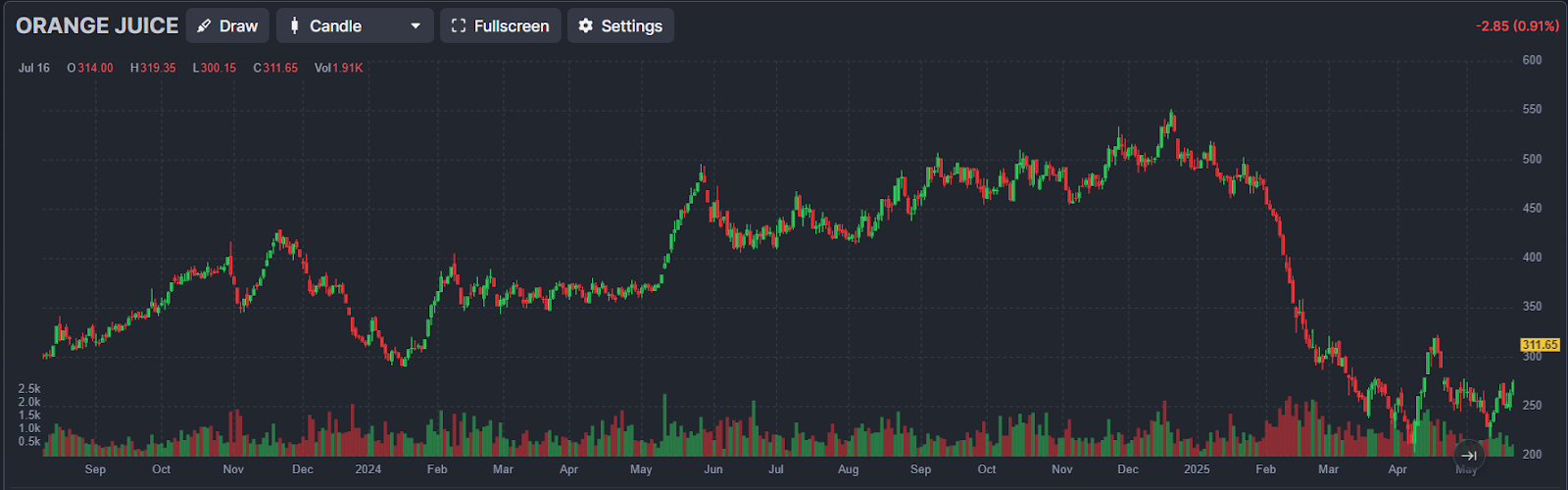Click the 600 price level on axis
Image resolution: width=1568 pixels, height=490 pixels.
click(1532, 60)
